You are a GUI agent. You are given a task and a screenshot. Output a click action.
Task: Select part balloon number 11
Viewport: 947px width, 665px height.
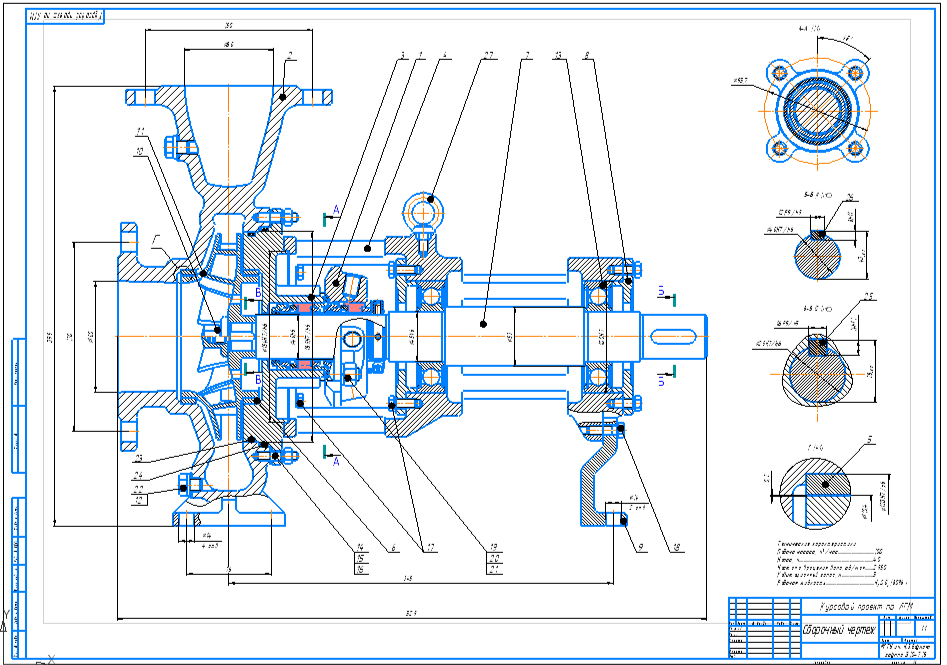click(x=140, y=131)
